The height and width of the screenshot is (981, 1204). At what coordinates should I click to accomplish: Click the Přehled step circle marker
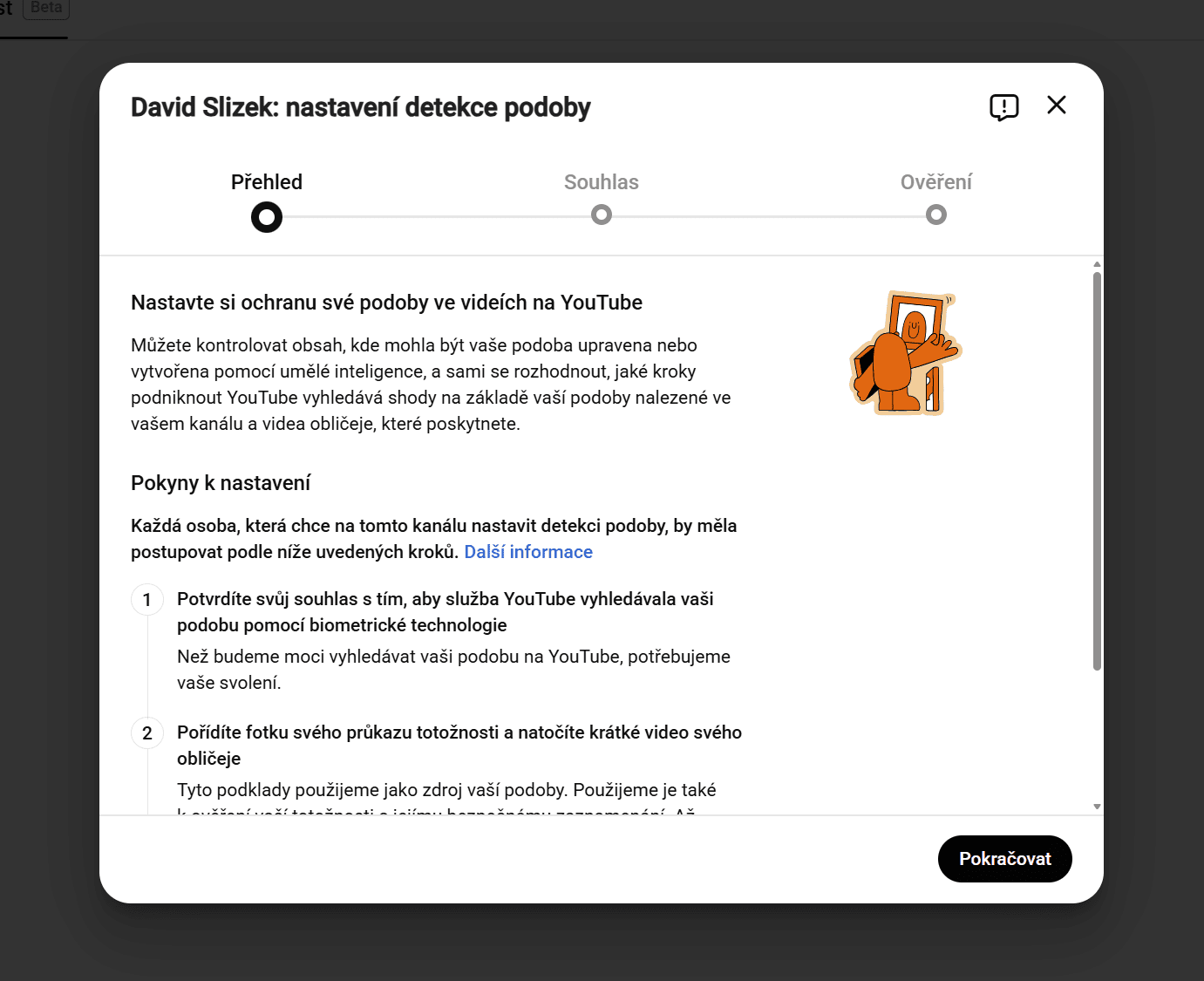(x=267, y=216)
